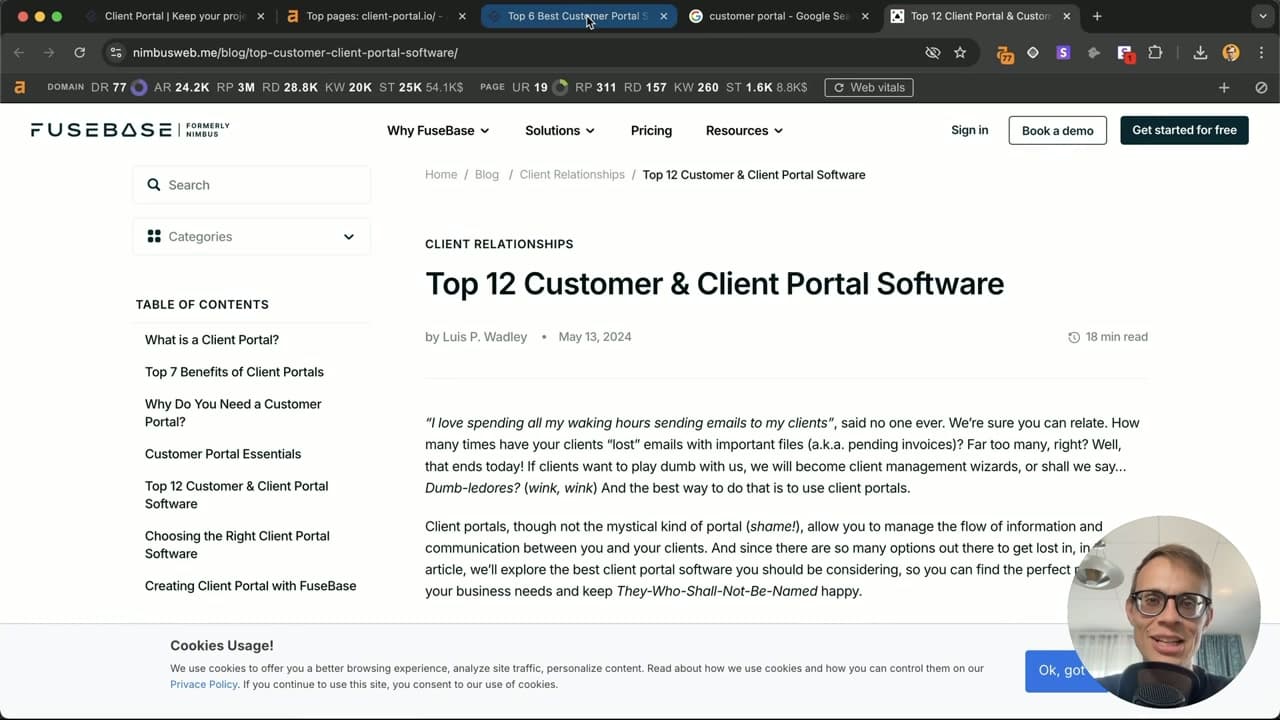
Task: Jump to Top 7 Benefits of Client Portals
Action: click(234, 372)
